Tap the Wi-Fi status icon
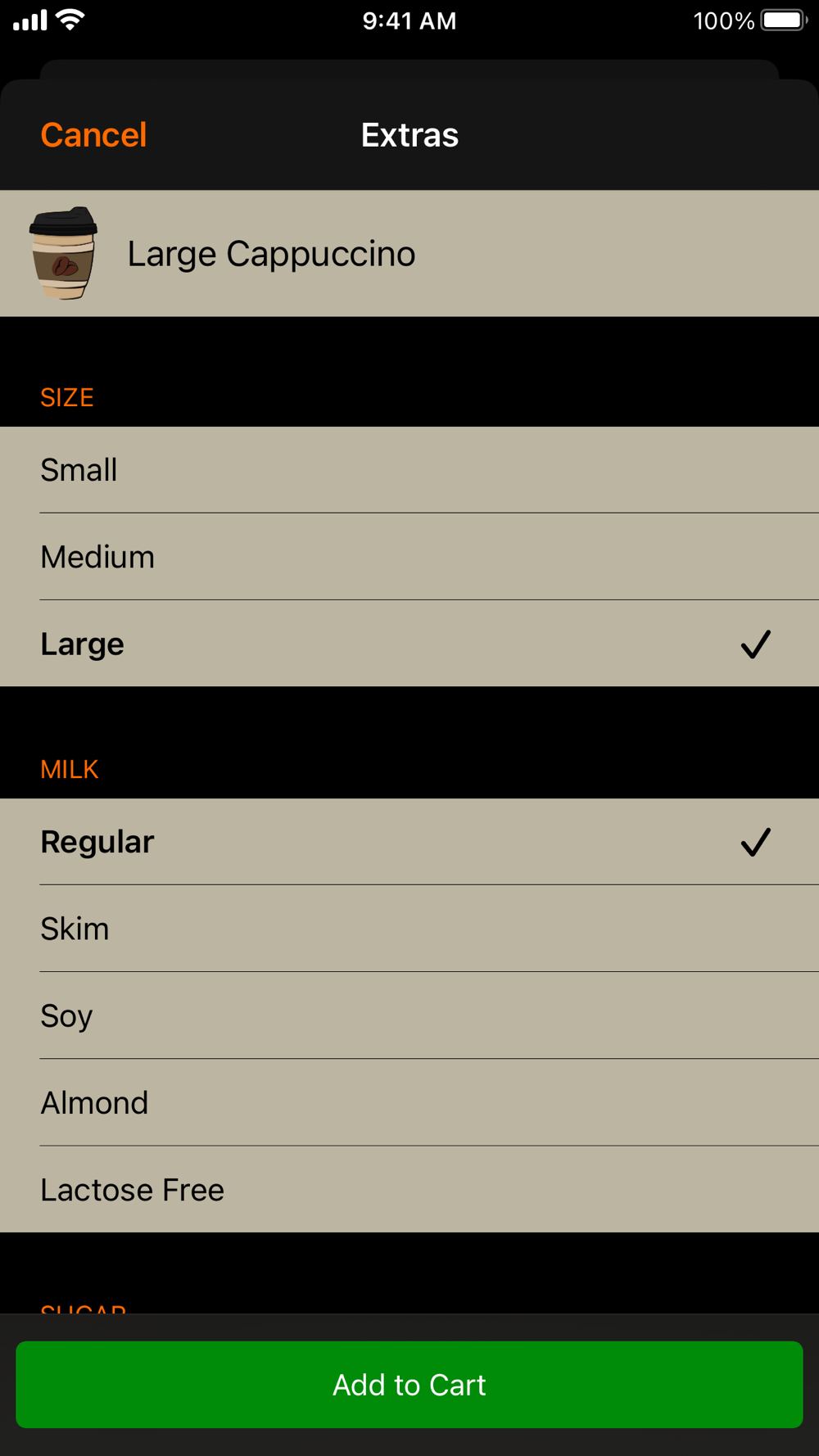The image size is (819, 1456). point(71,20)
